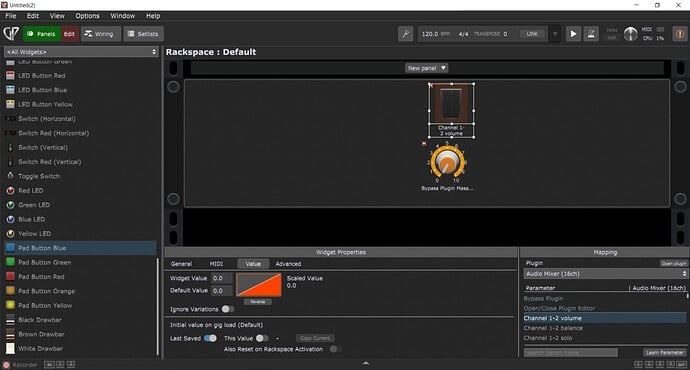Open the View menu
Viewport: 690px width, 370px height.
click(57, 16)
